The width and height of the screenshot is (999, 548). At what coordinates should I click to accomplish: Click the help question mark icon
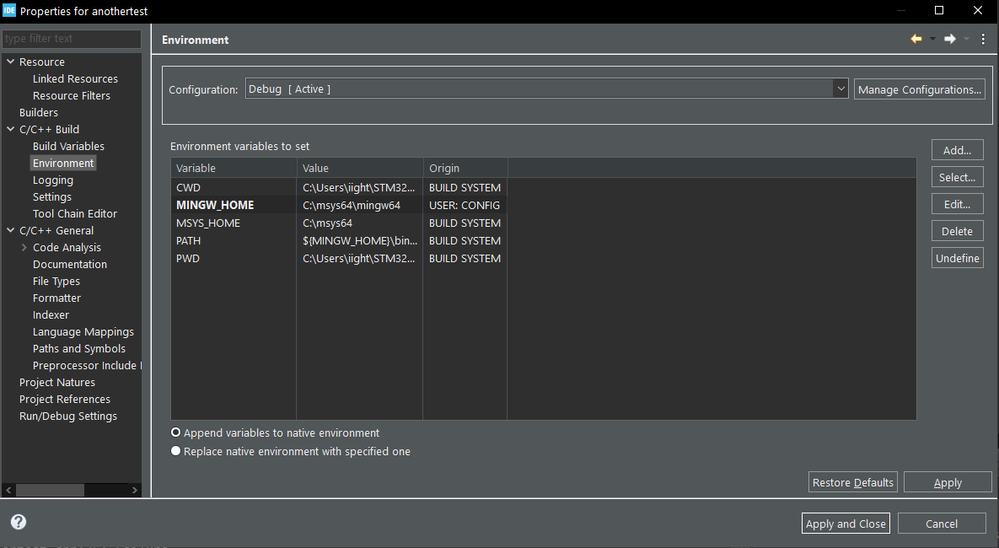coord(18,522)
